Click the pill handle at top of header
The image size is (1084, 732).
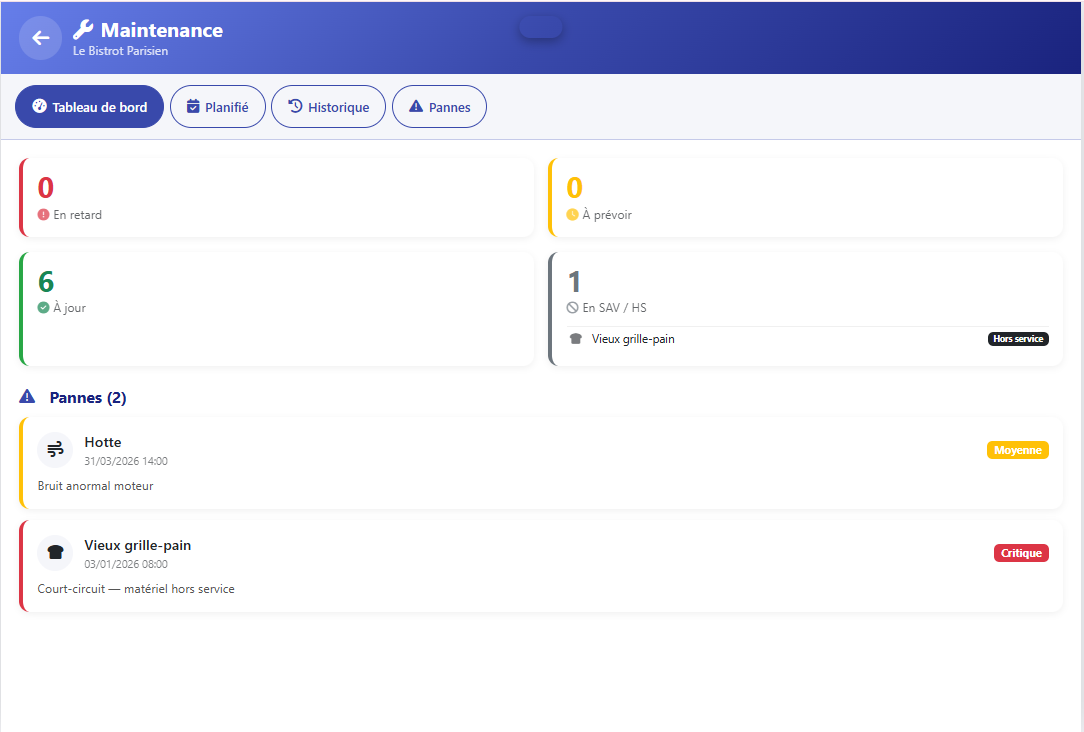pyautogui.click(x=540, y=27)
